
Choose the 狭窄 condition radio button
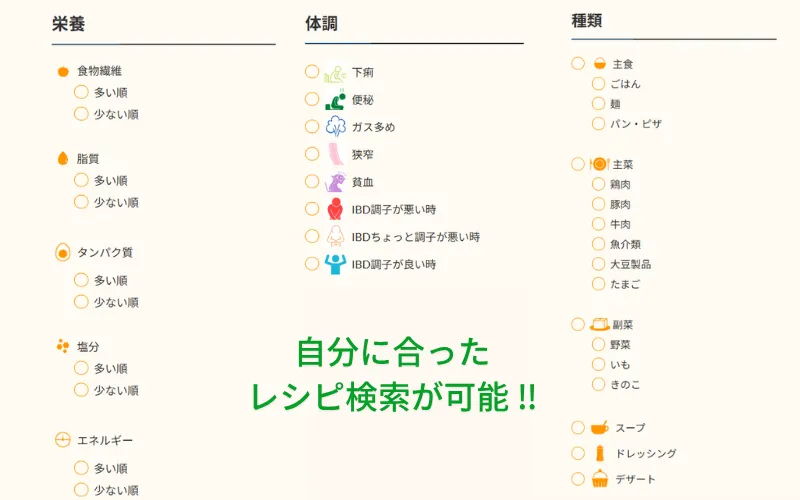[x=312, y=154]
